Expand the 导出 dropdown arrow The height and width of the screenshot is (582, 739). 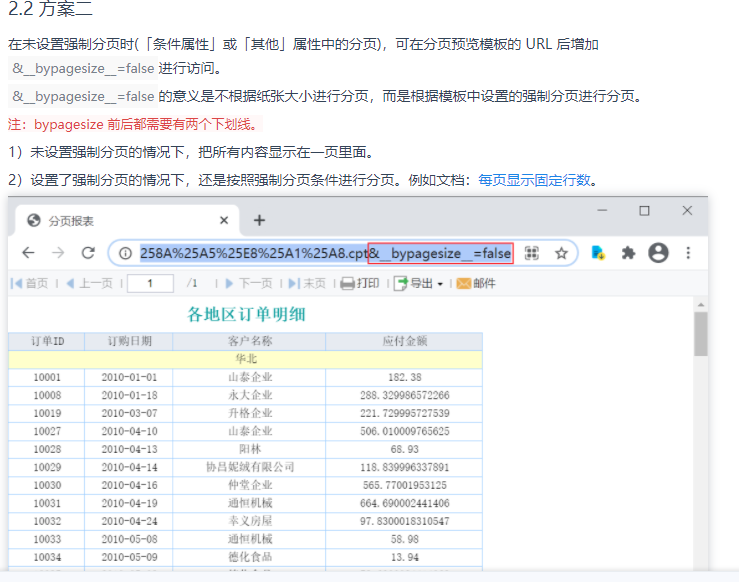click(x=440, y=284)
